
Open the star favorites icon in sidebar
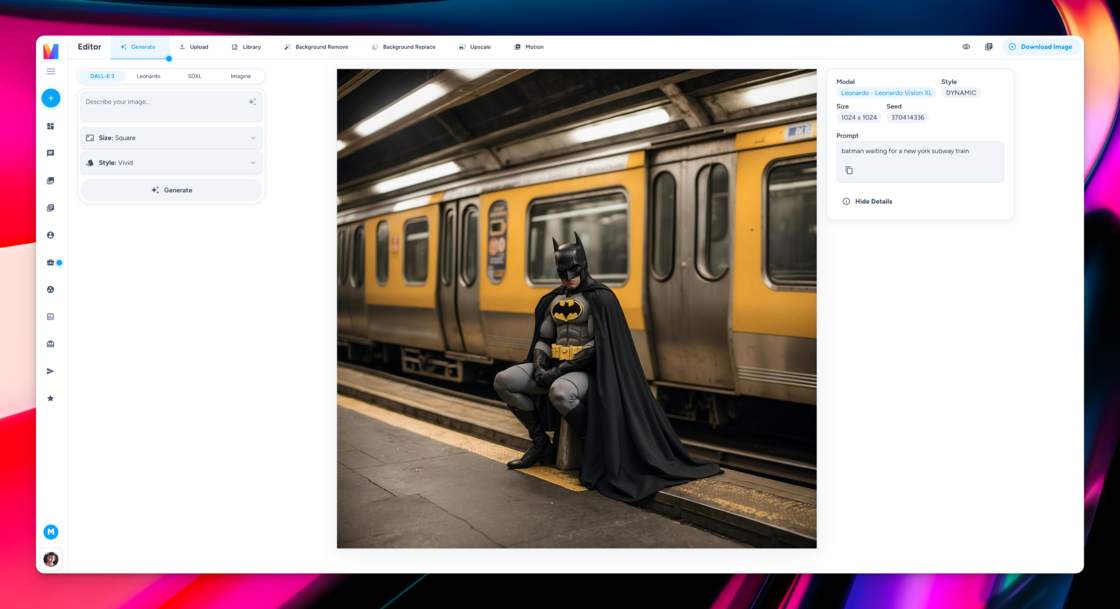tap(51, 398)
